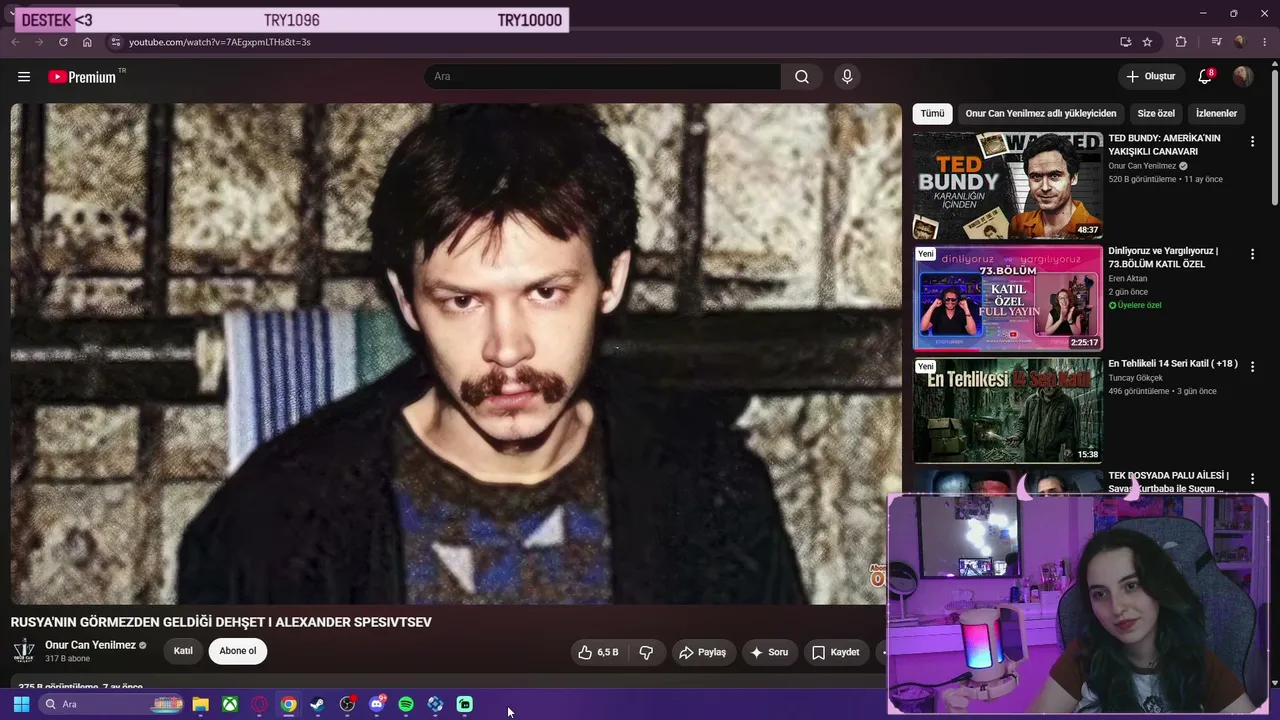
Task: Open File Explorer from the taskbar
Action: pos(200,704)
